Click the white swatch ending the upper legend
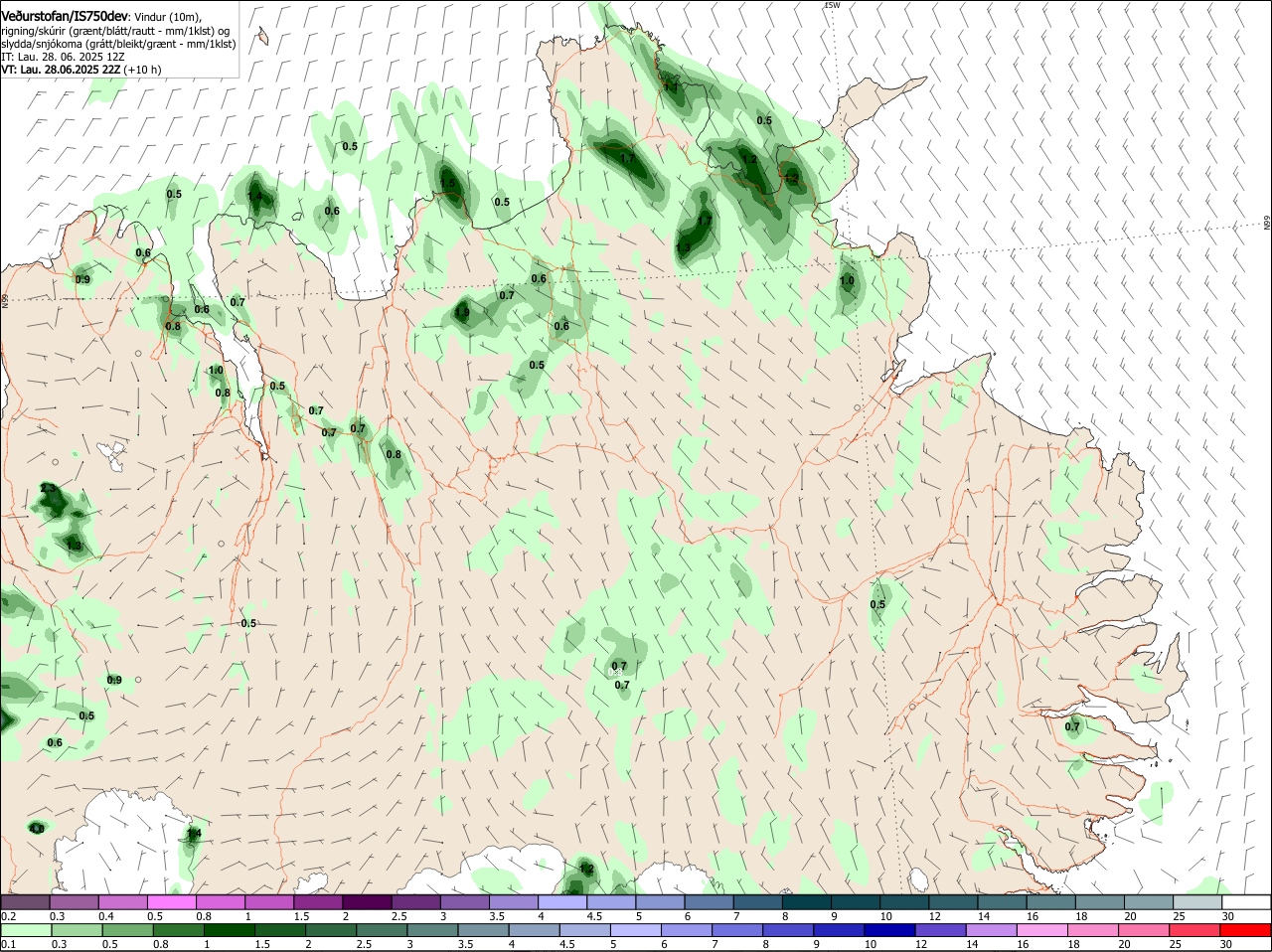Screen dimensions: 1272x952 click(x=1246, y=902)
